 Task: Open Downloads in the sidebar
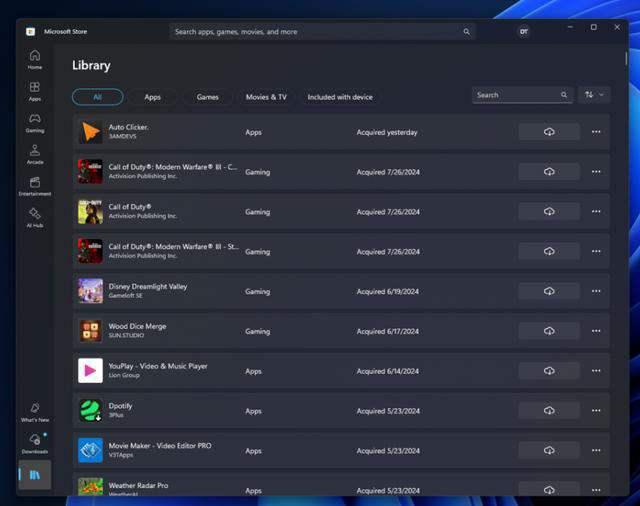(x=35, y=443)
